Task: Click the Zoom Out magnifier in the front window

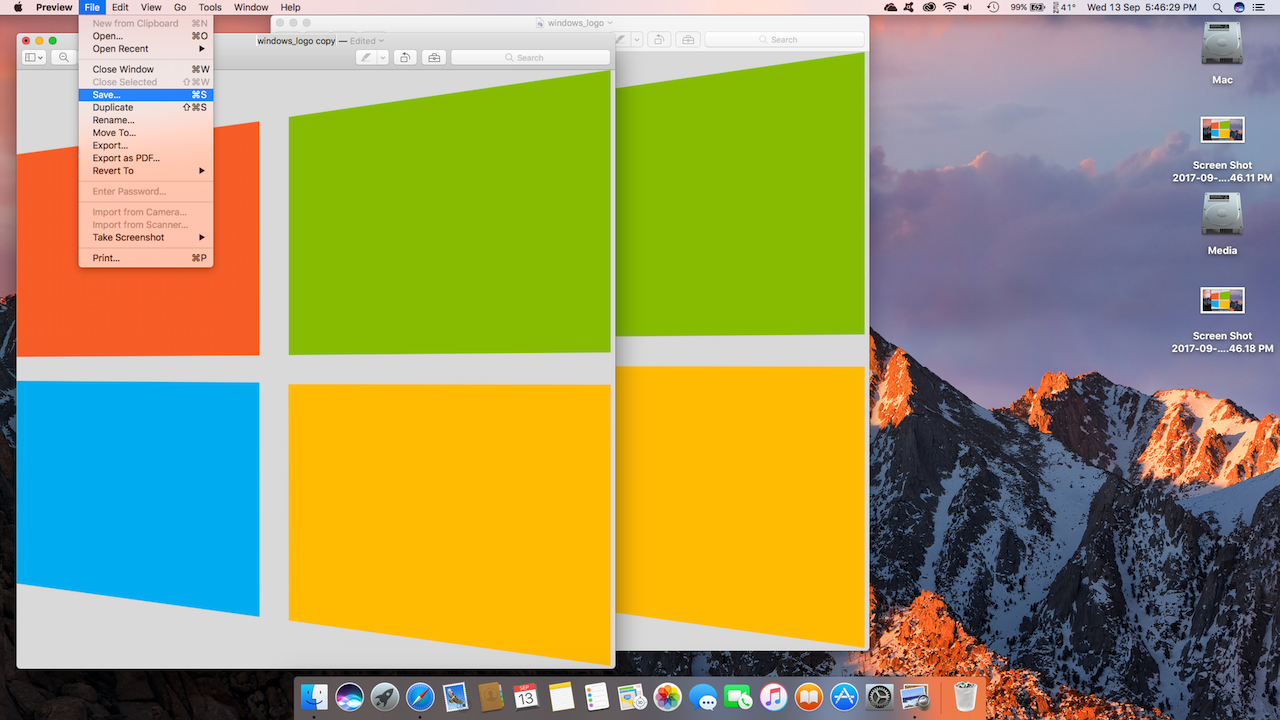Action: [x=64, y=57]
